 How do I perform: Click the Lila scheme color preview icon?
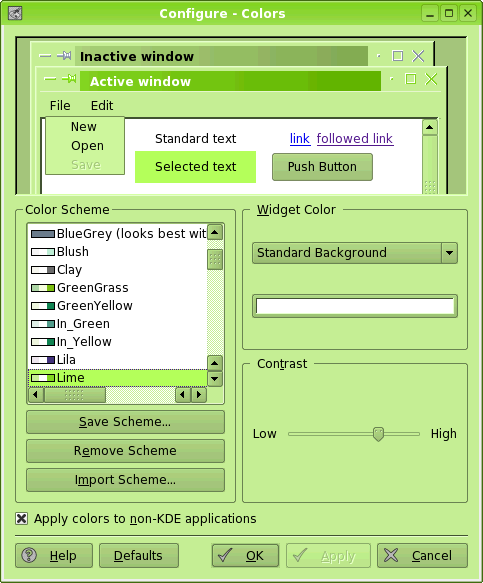[43, 360]
